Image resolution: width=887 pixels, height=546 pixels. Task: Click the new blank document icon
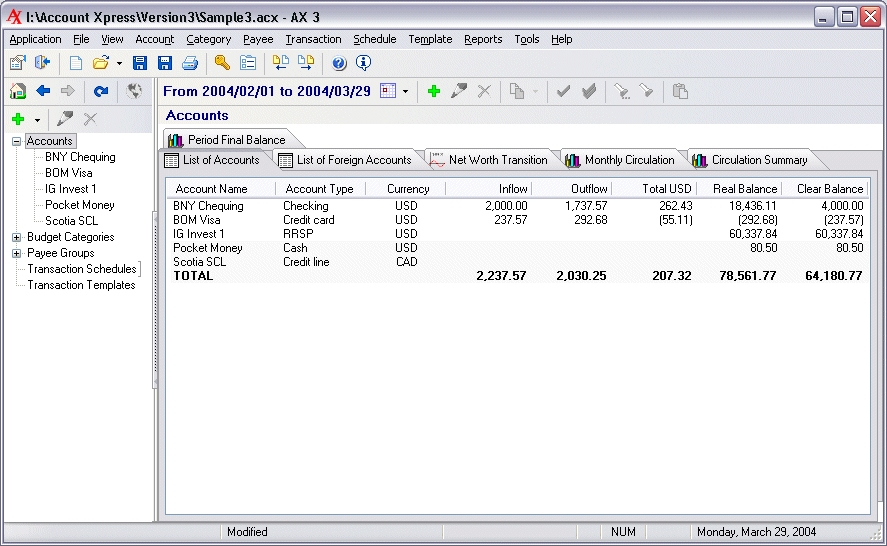76,63
